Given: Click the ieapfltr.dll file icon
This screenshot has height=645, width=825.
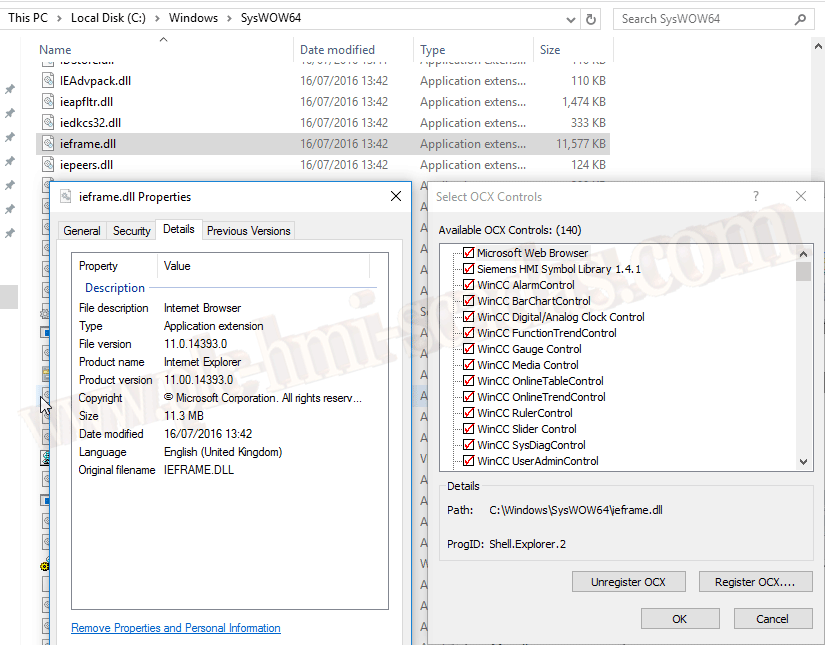Looking at the screenshot, I should 49,102.
